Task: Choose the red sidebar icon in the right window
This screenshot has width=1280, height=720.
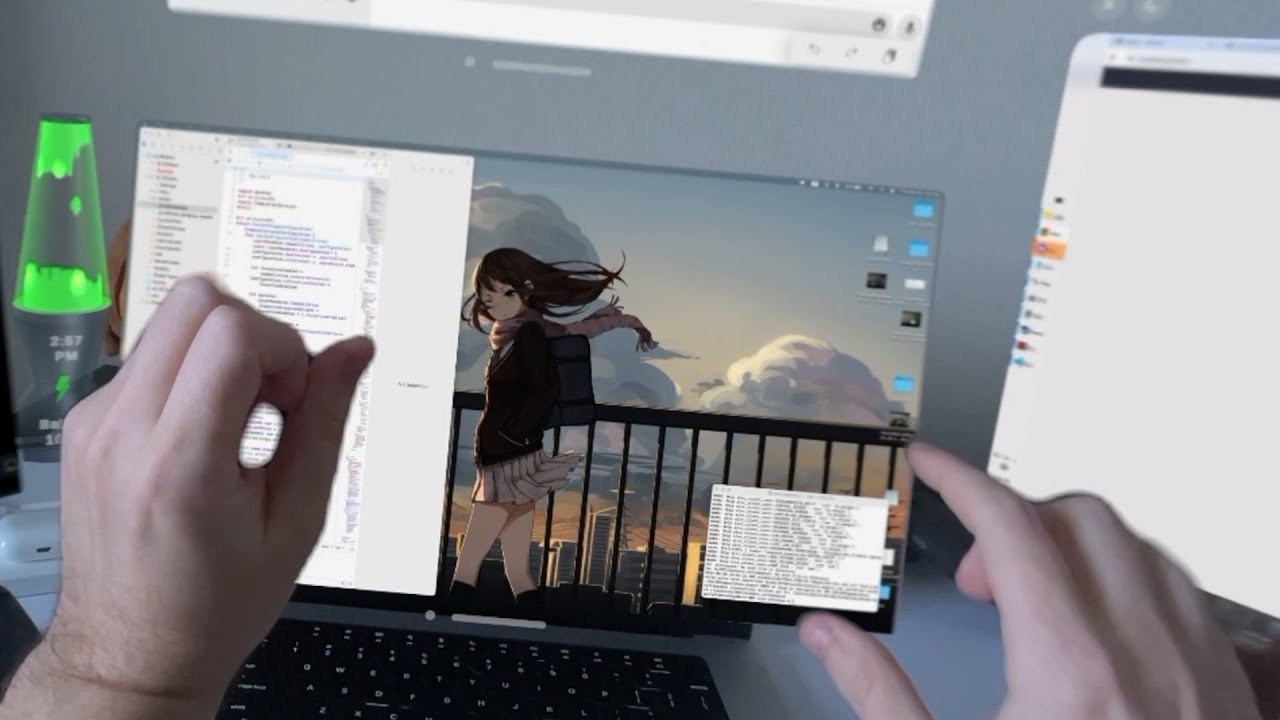Action: coord(1023,346)
